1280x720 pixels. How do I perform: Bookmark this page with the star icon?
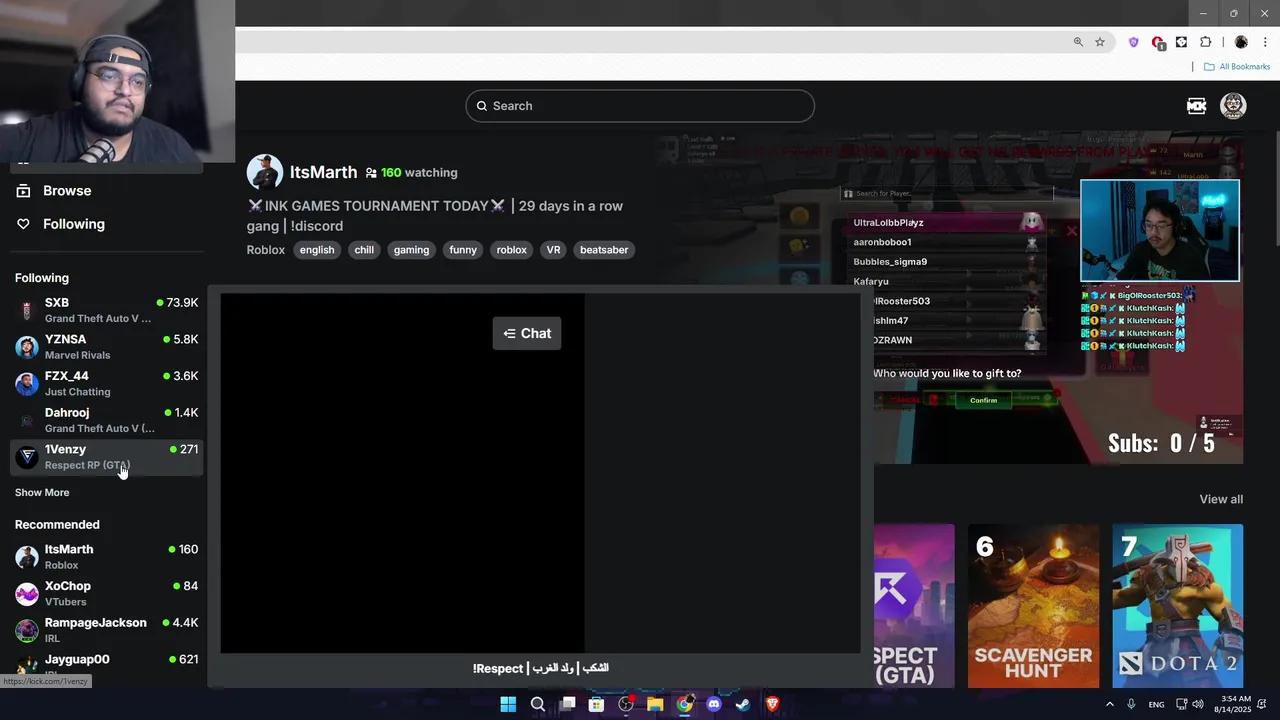coord(1100,42)
